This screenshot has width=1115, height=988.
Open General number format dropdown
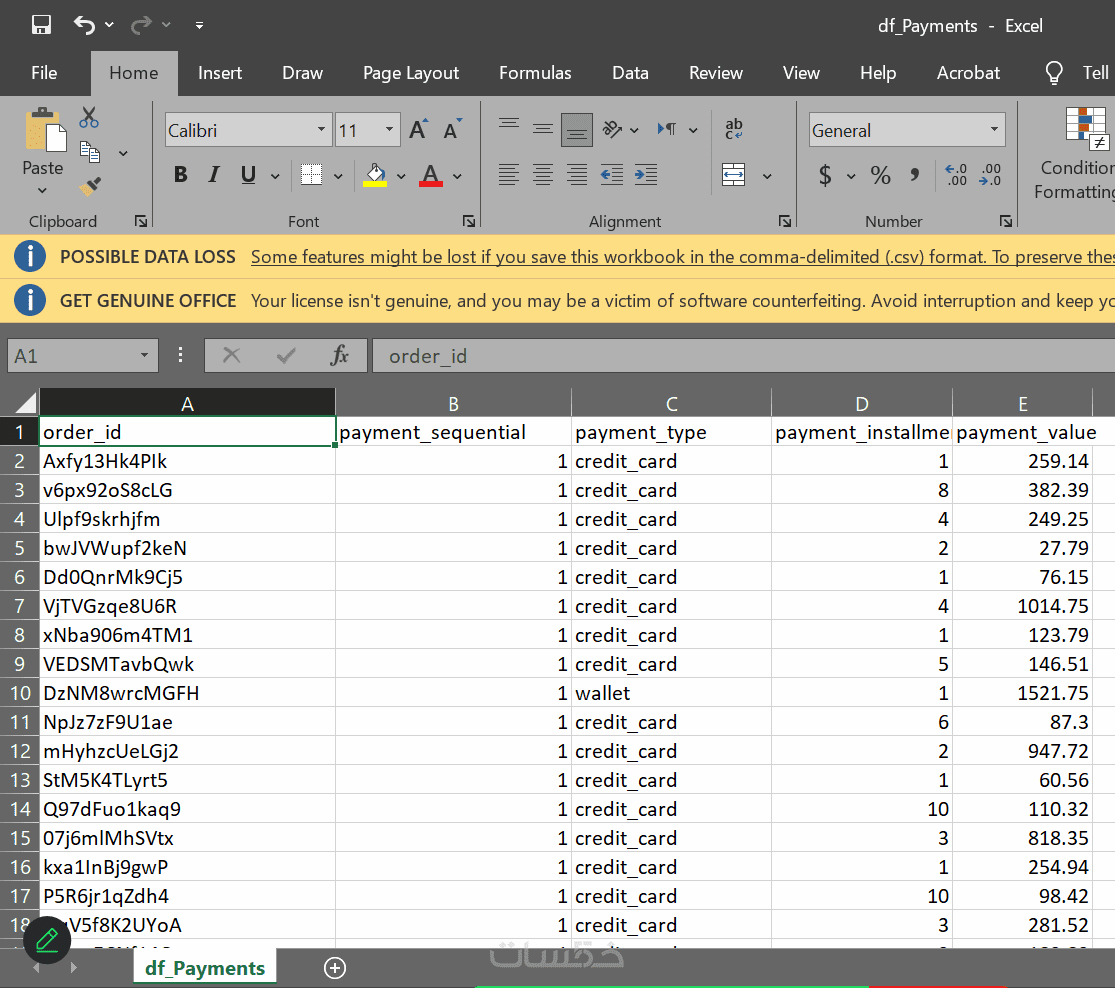[x=994, y=129]
